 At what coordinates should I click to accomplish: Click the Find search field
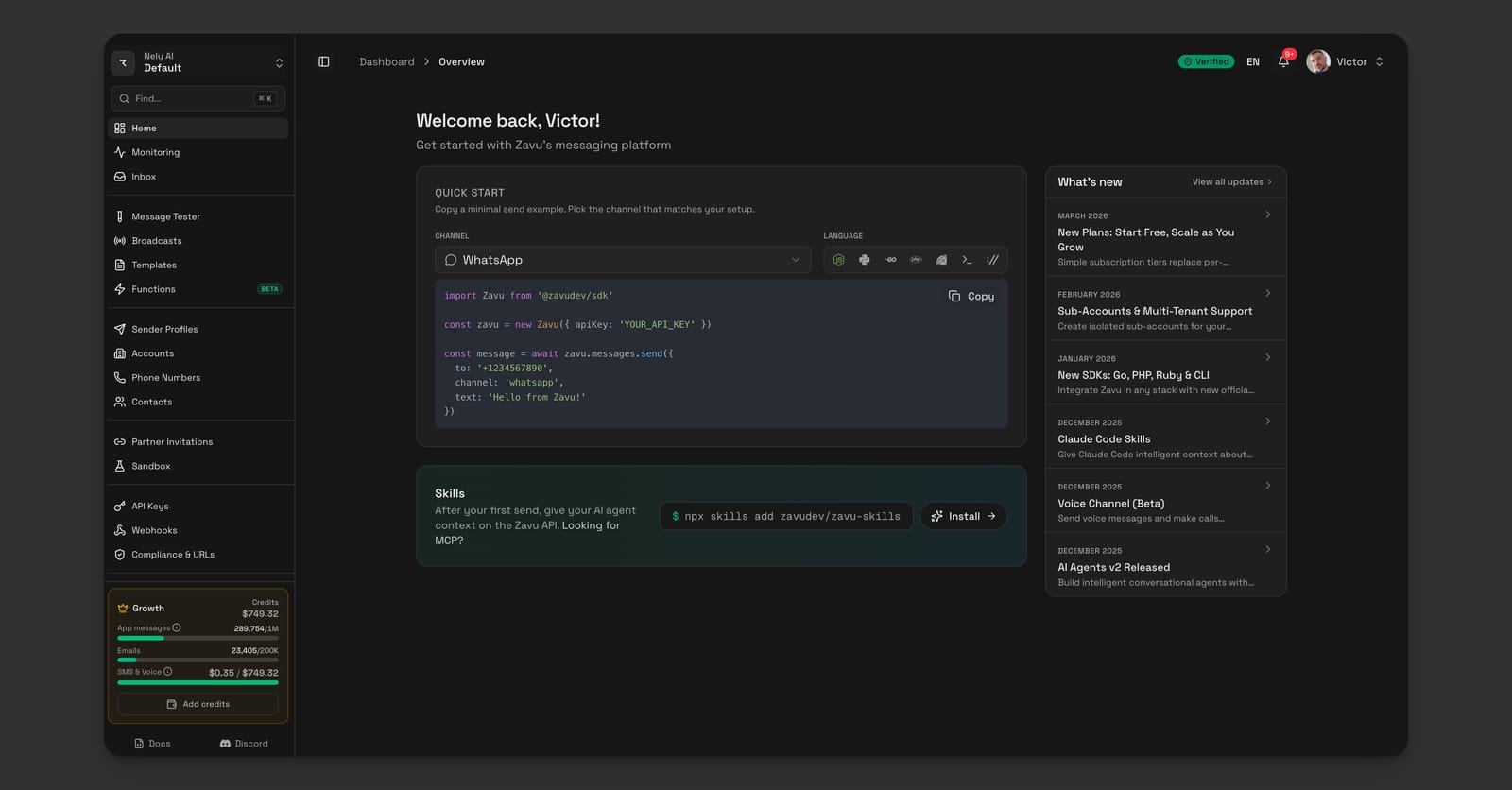(x=198, y=98)
